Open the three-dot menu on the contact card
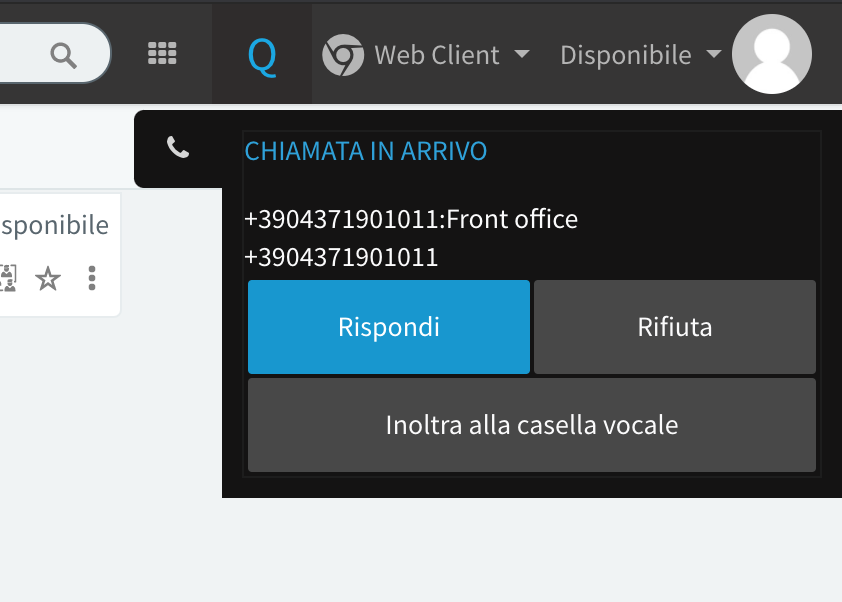Viewport: 842px width, 602px height. [91, 279]
